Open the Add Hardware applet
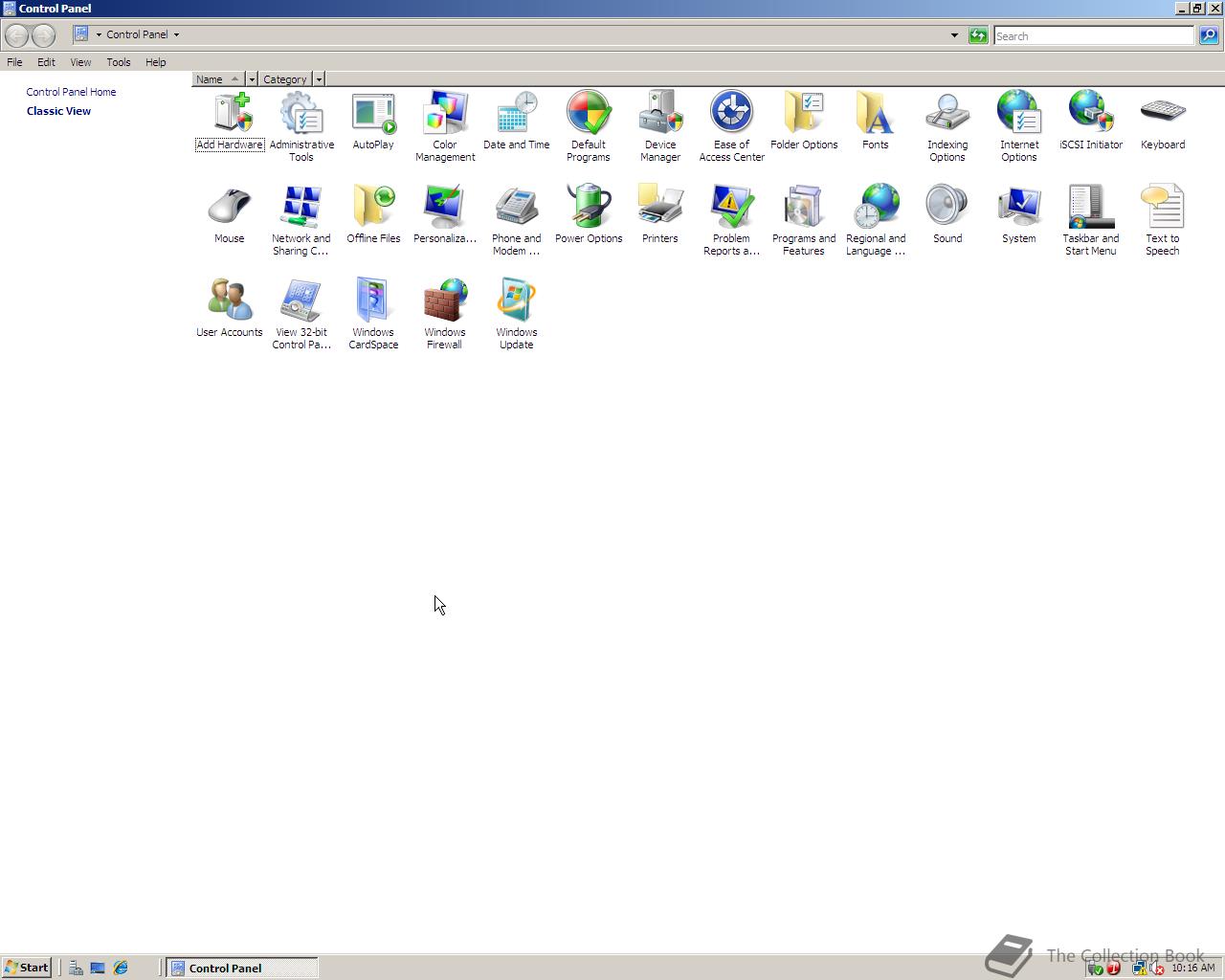The height and width of the screenshot is (980, 1225). pos(230,121)
